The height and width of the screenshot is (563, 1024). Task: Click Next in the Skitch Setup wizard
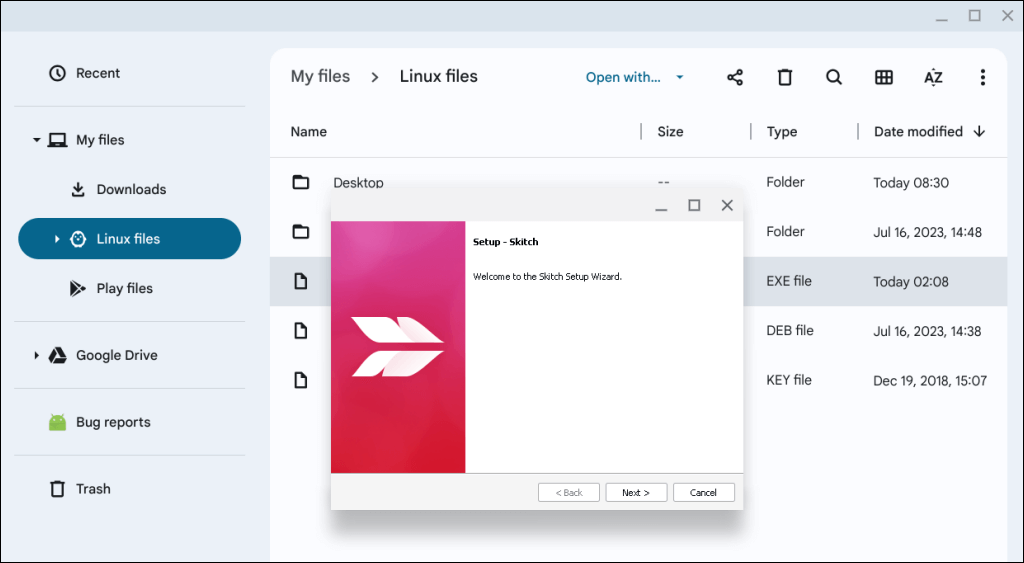[x=636, y=492]
